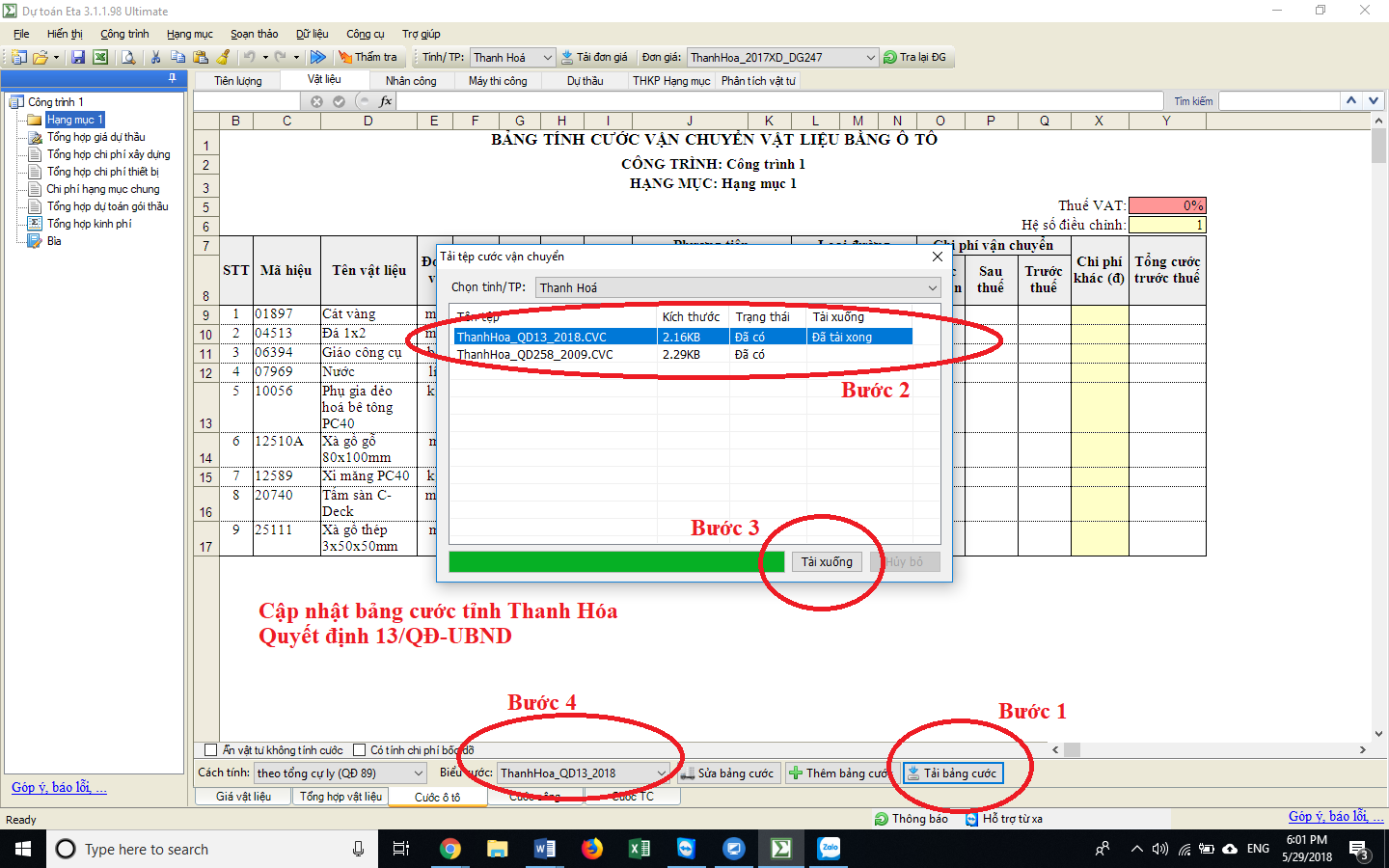The width and height of the screenshot is (1389, 868).
Task: Click the Thẩm tra toolbar button
Action: (368, 58)
